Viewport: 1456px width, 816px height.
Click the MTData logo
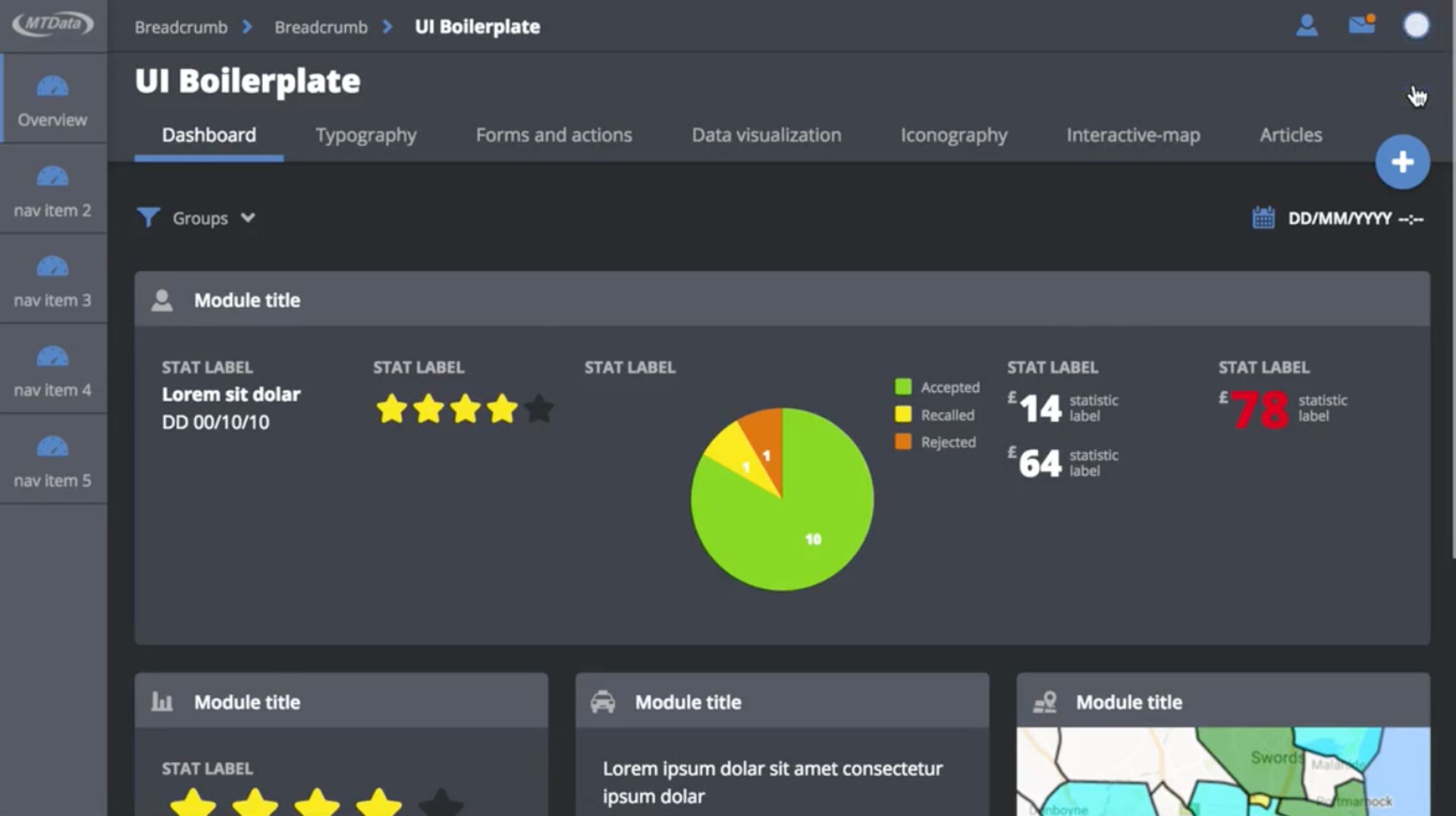(52, 24)
